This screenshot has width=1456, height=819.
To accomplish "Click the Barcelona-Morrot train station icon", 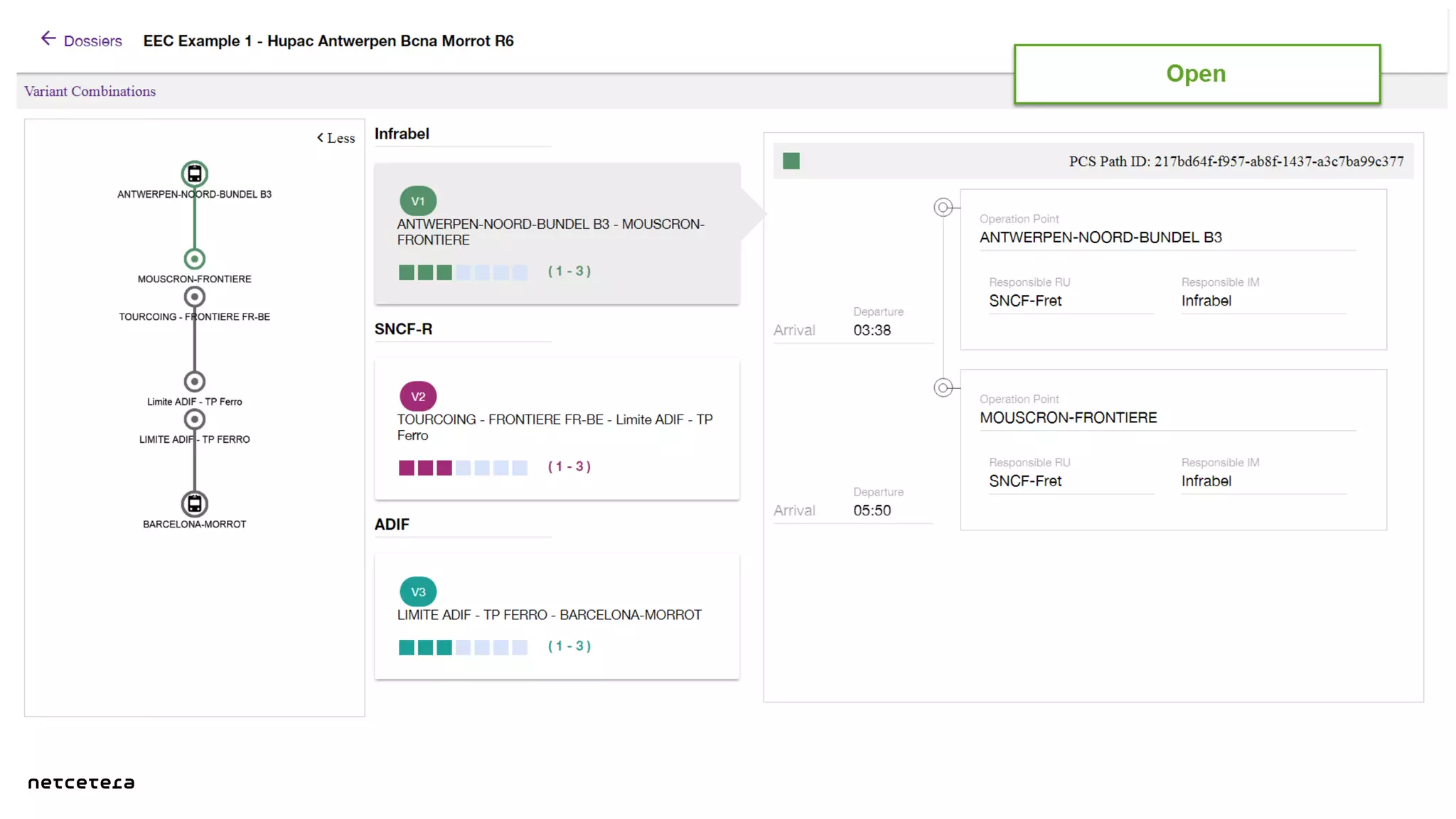I will pyautogui.click(x=194, y=503).
